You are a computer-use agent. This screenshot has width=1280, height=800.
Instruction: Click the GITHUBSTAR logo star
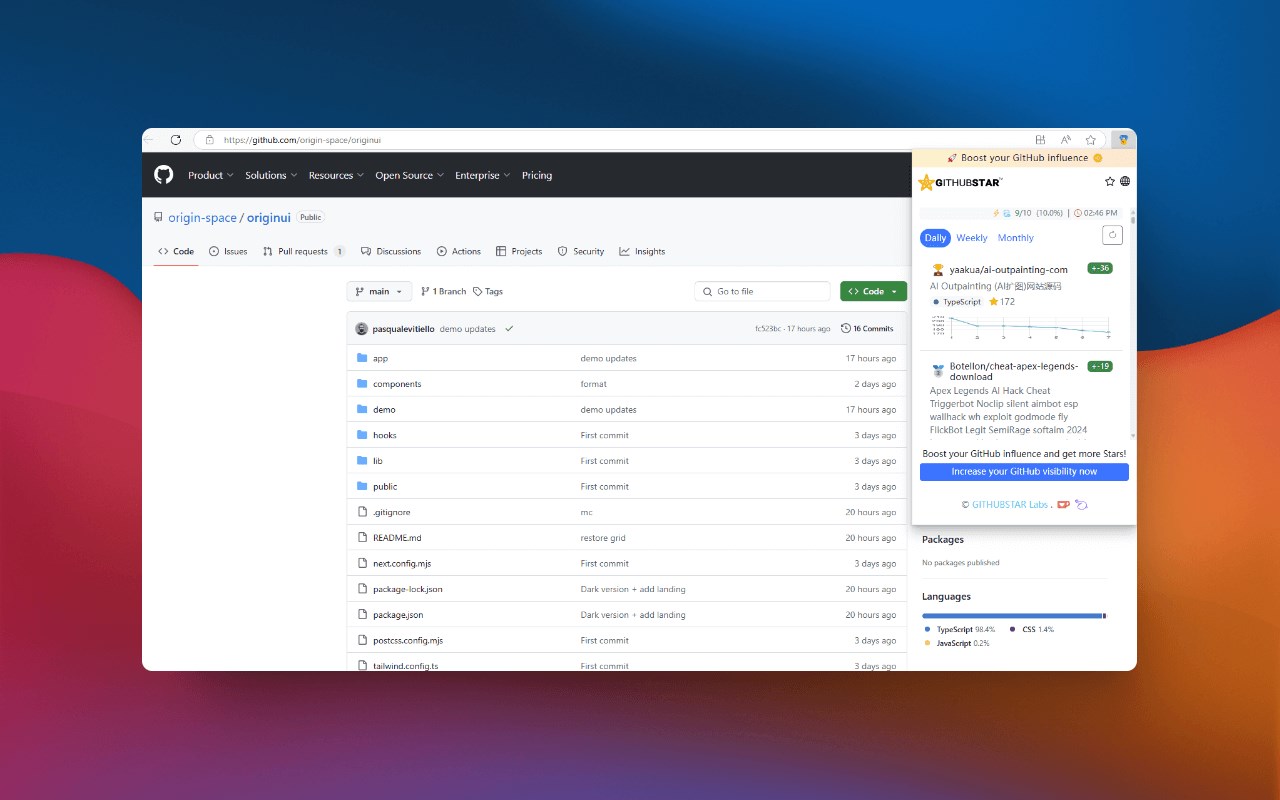[926, 182]
